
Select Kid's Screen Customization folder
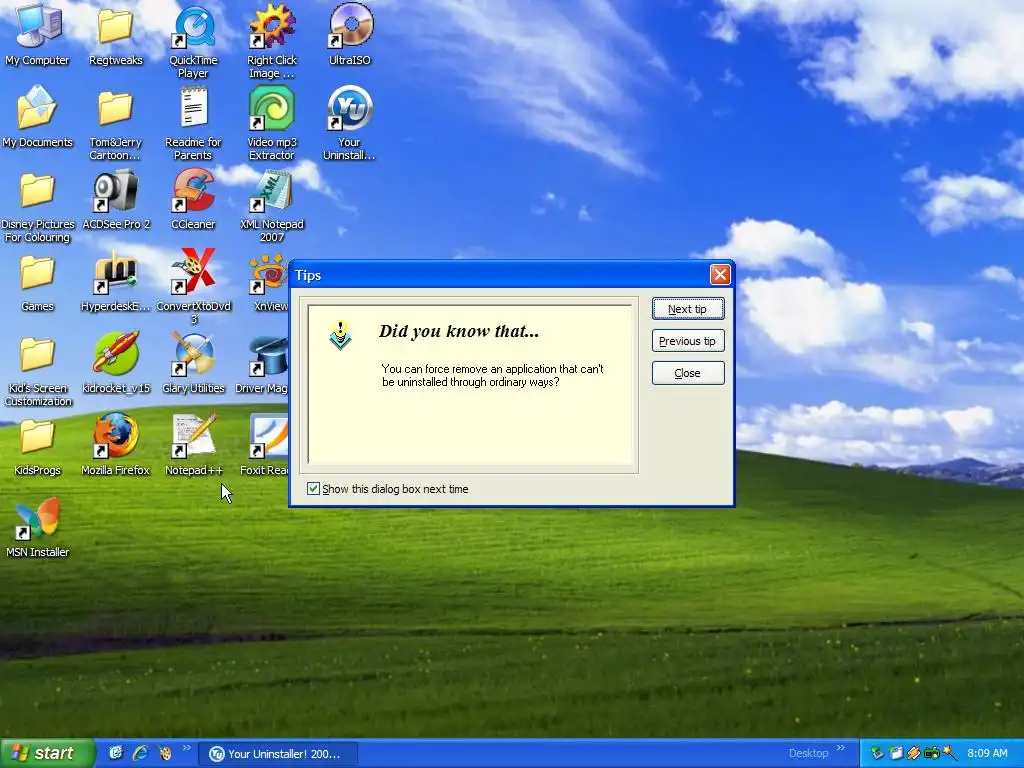tap(37, 370)
